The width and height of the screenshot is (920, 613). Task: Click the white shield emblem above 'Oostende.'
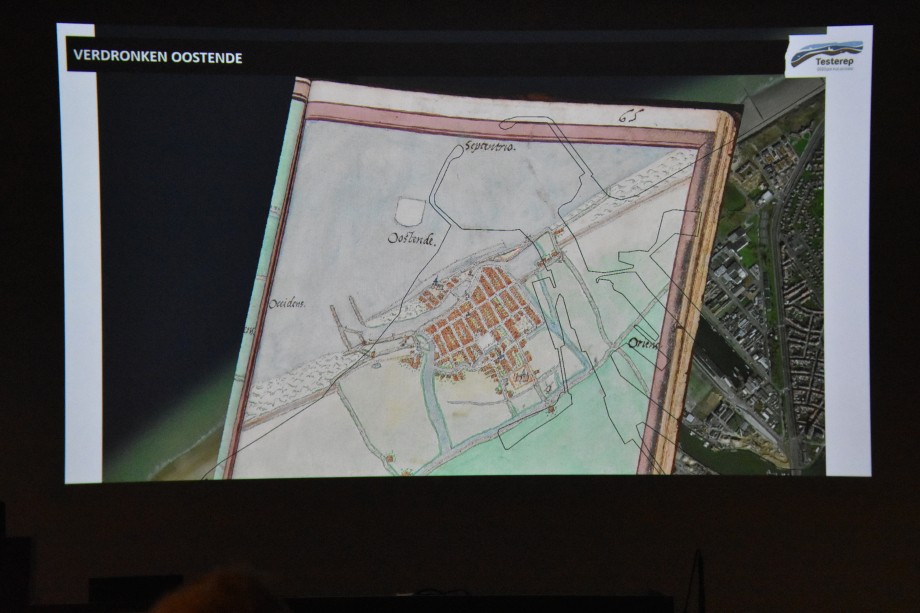click(410, 211)
